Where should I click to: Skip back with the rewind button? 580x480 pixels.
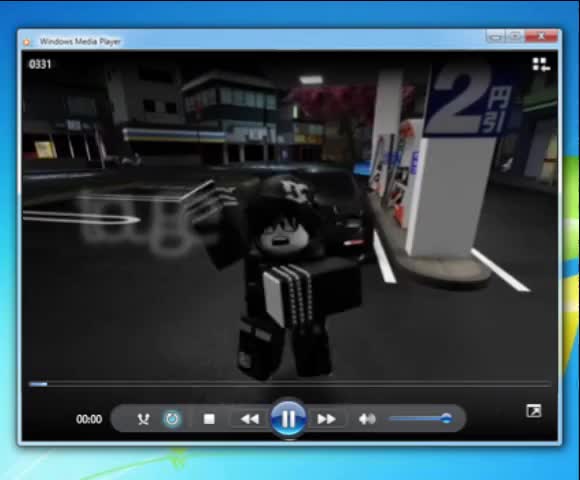pyautogui.click(x=250, y=419)
